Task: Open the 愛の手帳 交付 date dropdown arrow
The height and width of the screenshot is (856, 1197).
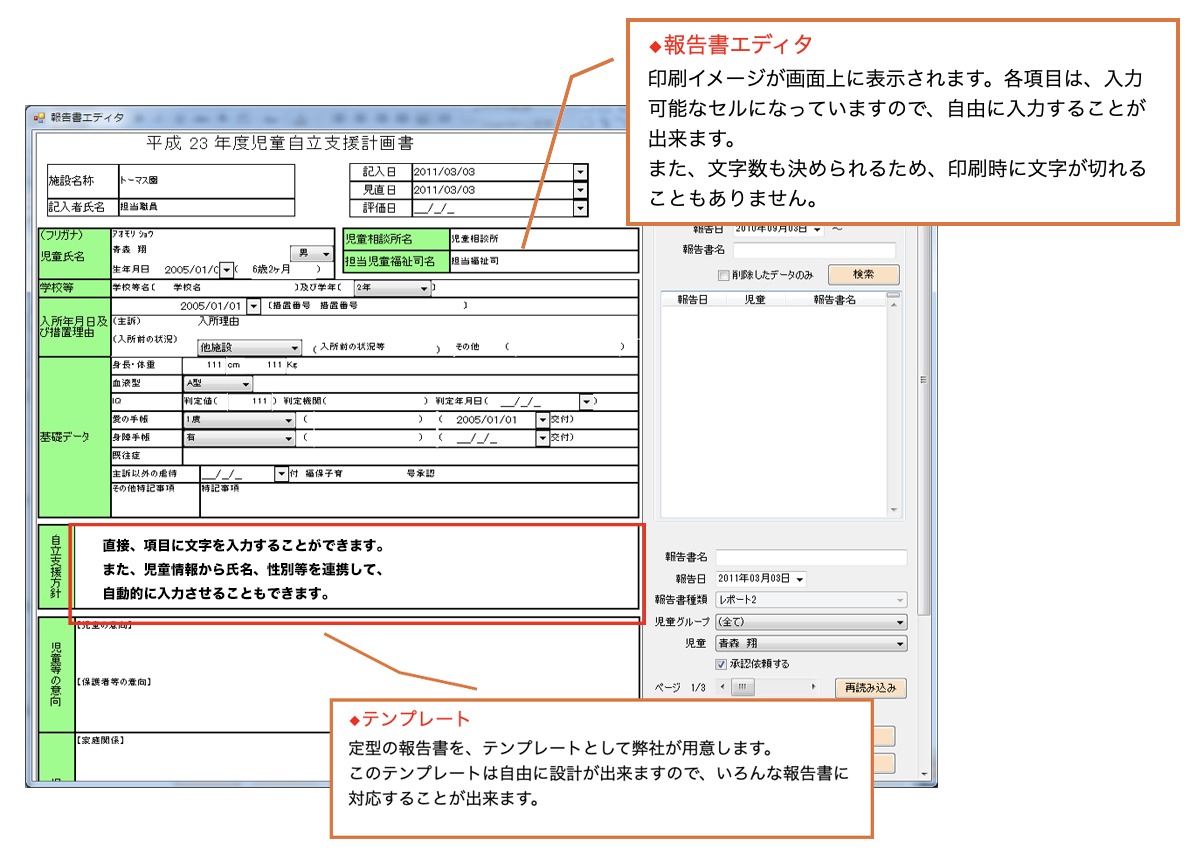Action: (542, 420)
